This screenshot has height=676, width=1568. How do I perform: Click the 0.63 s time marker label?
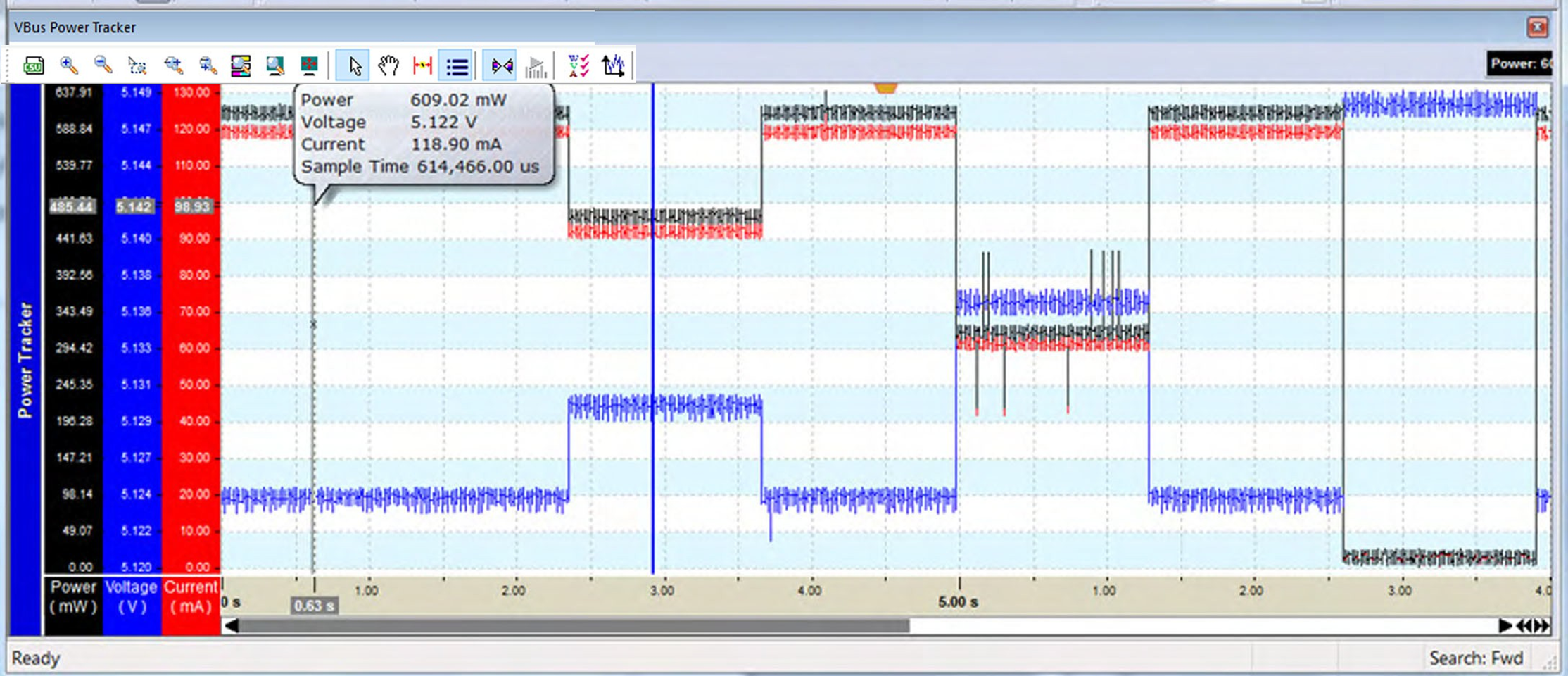coord(314,606)
